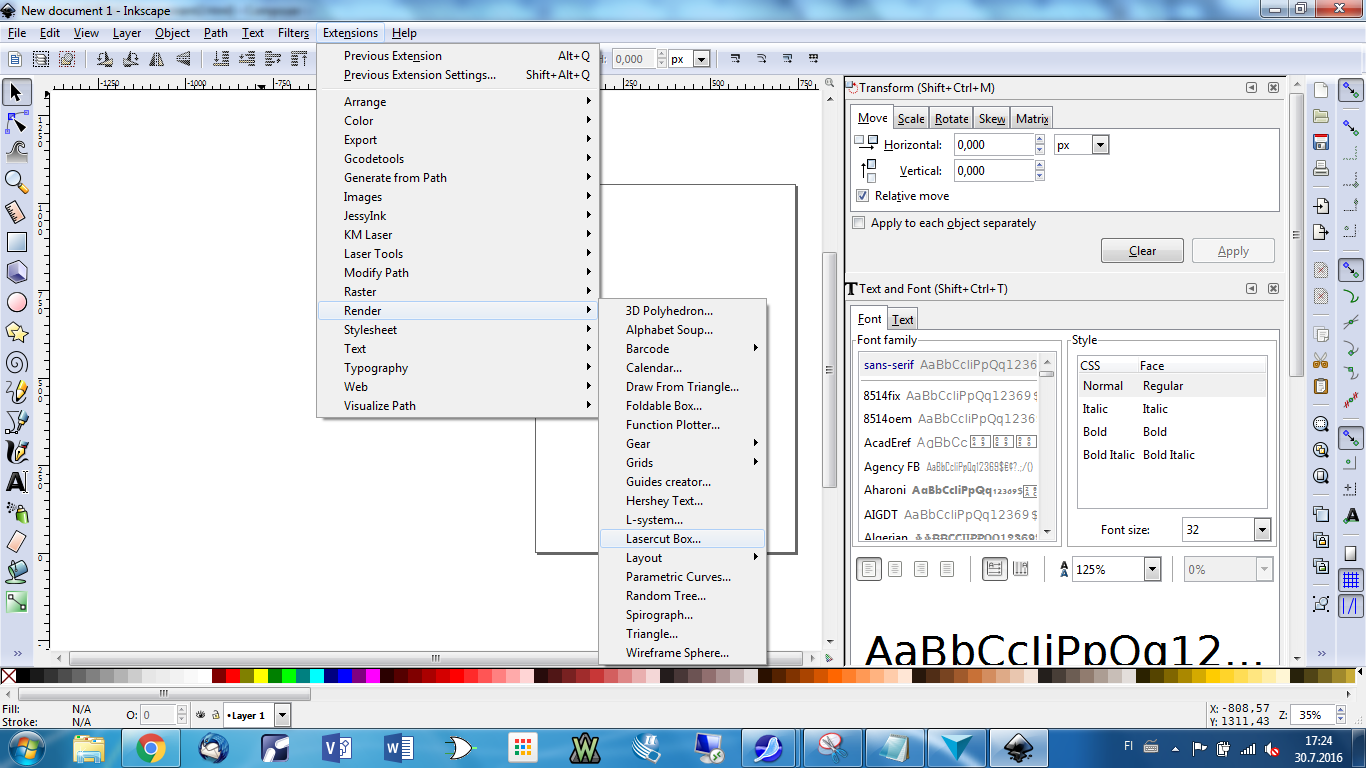Pick the Paint Bucket fill tool
The width and height of the screenshot is (1366, 768).
tap(16, 572)
